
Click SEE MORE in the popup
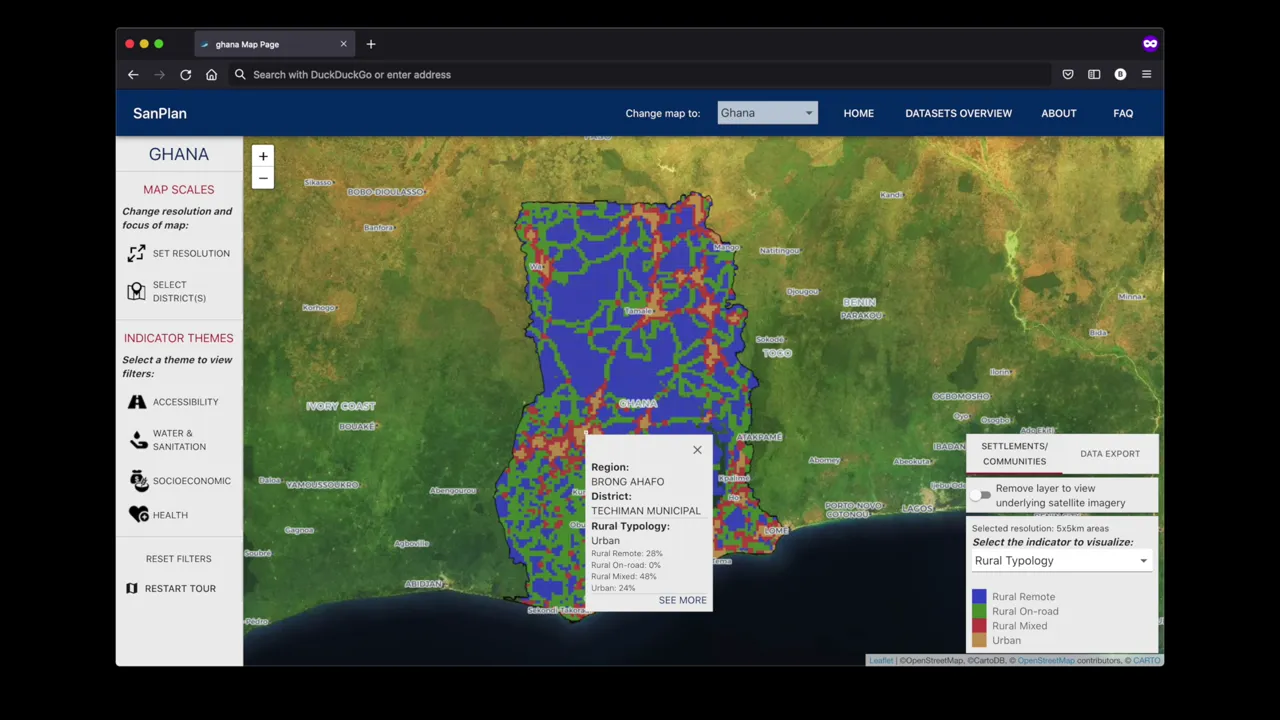[x=682, y=600]
